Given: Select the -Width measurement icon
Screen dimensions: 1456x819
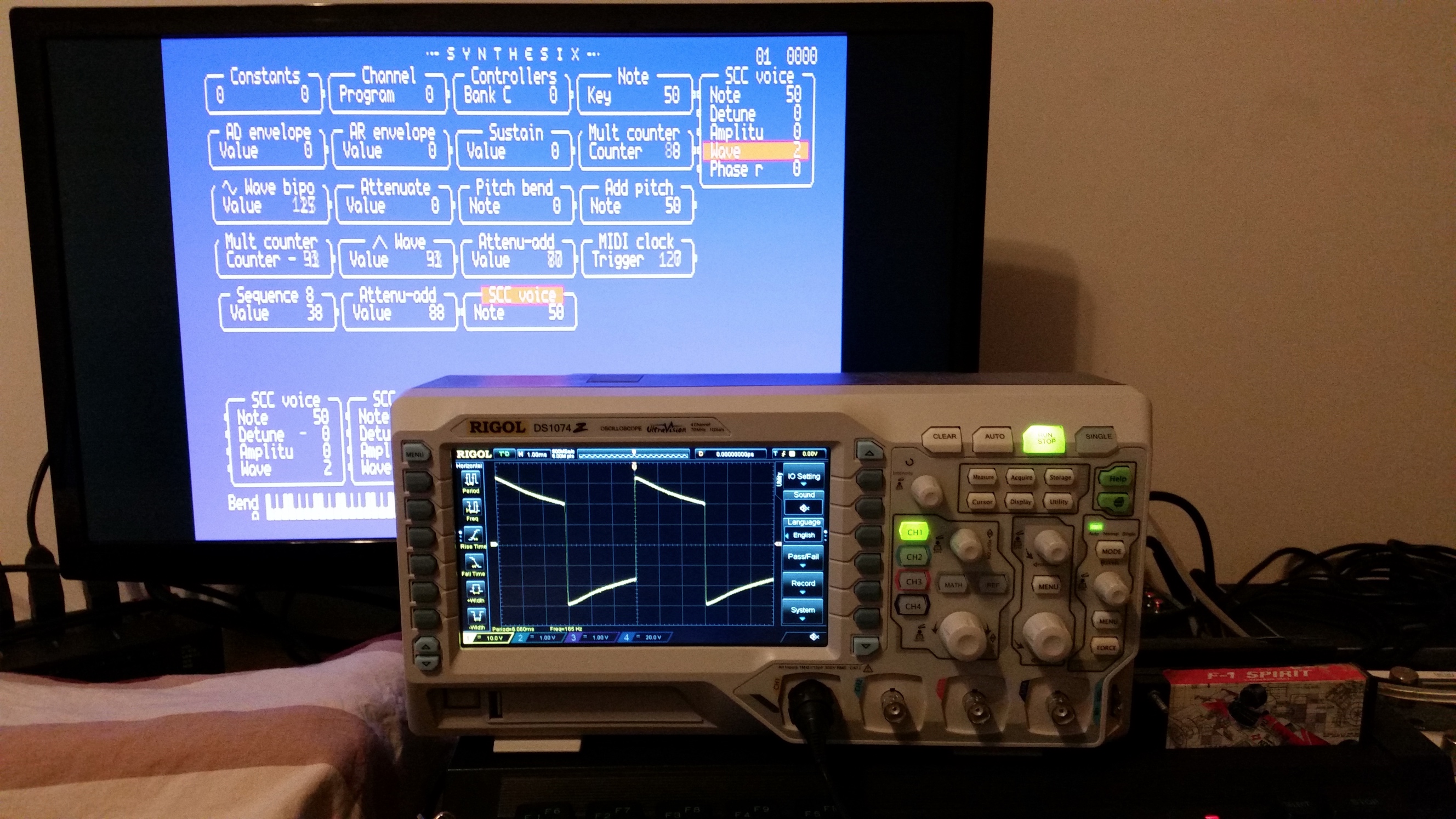Looking at the screenshot, I should click(x=477, y=617).
